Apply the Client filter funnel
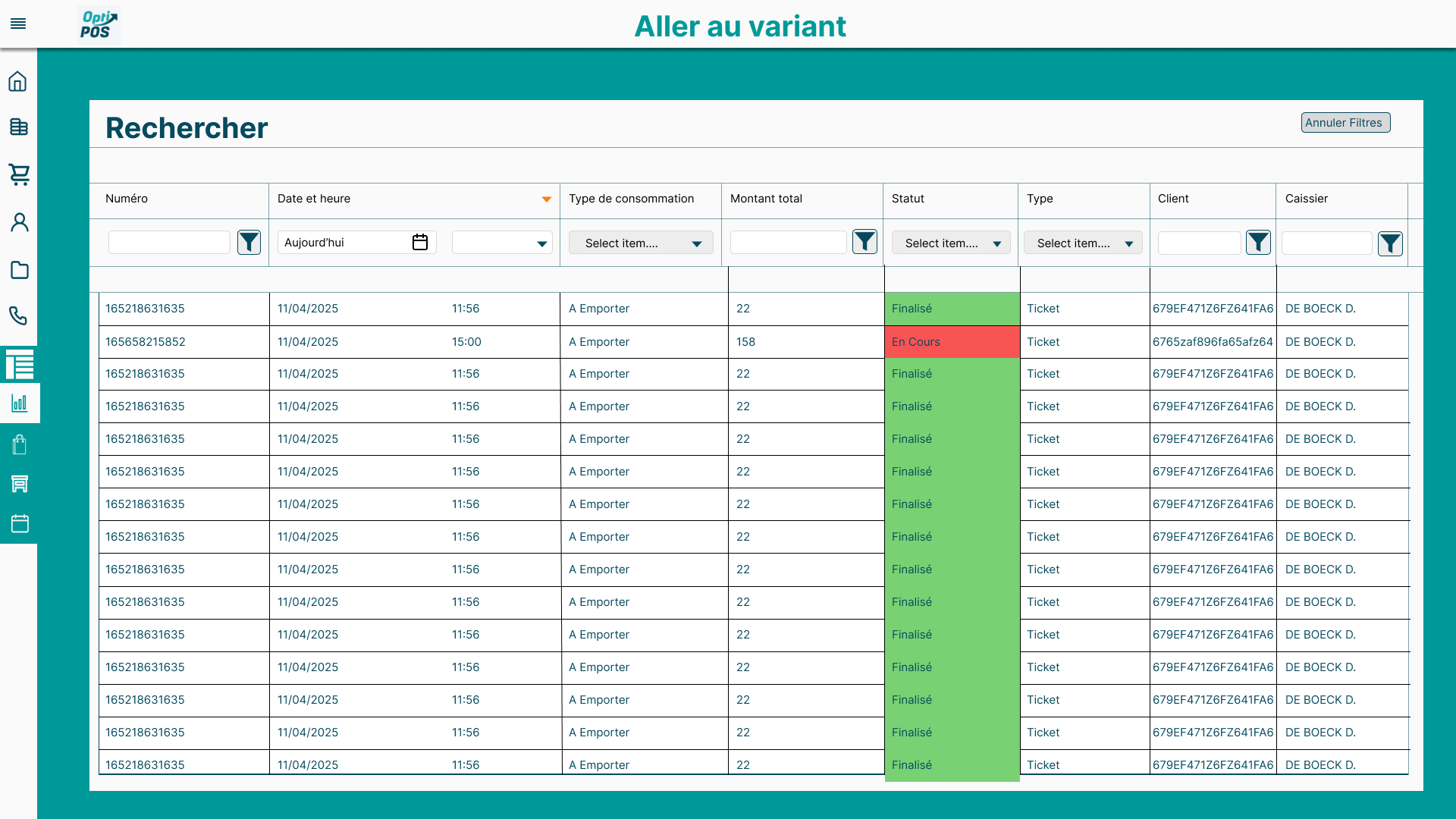The image size is (1456, 819). click(x=1258, y=243)
